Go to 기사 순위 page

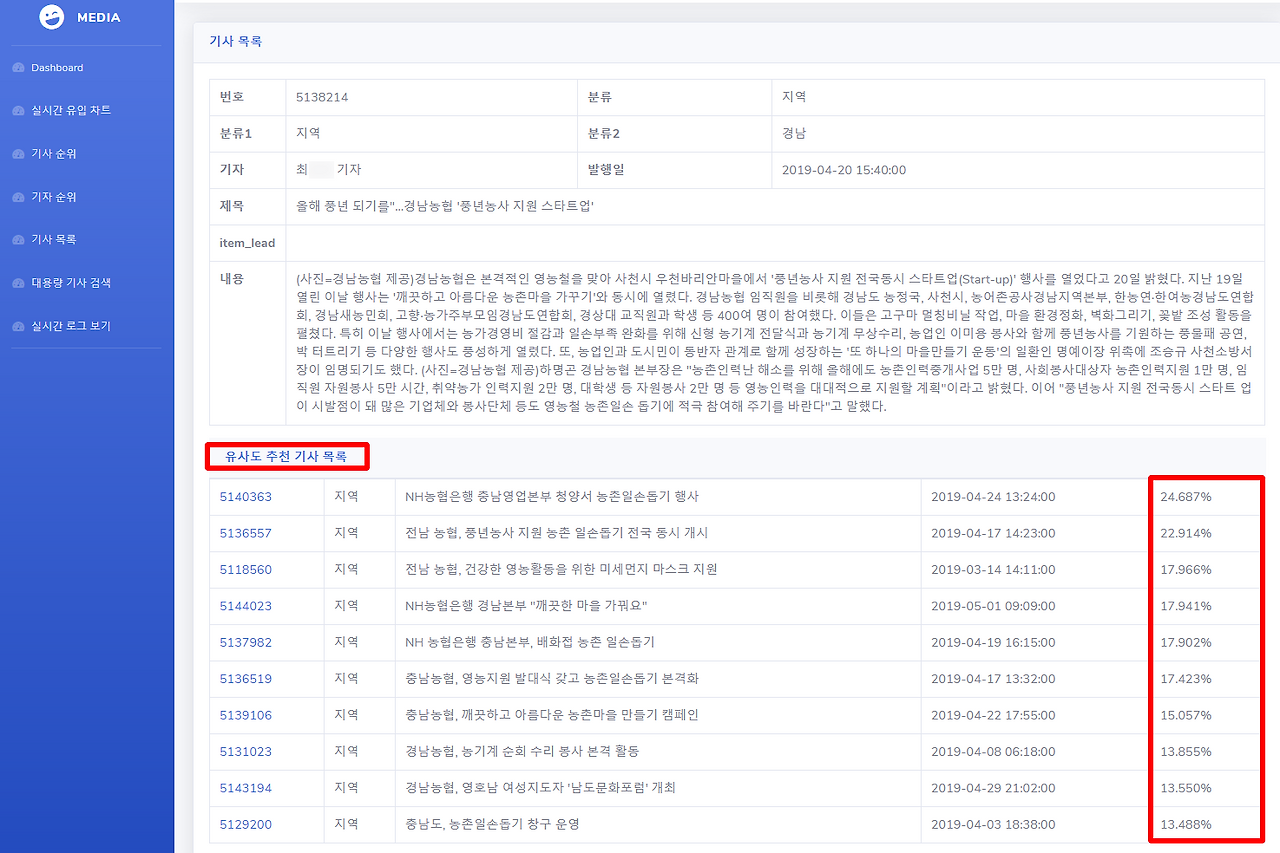[54, 154]
